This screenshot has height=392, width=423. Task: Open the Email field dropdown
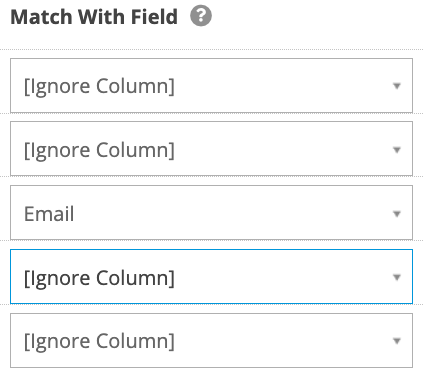[x=211, y=213]
